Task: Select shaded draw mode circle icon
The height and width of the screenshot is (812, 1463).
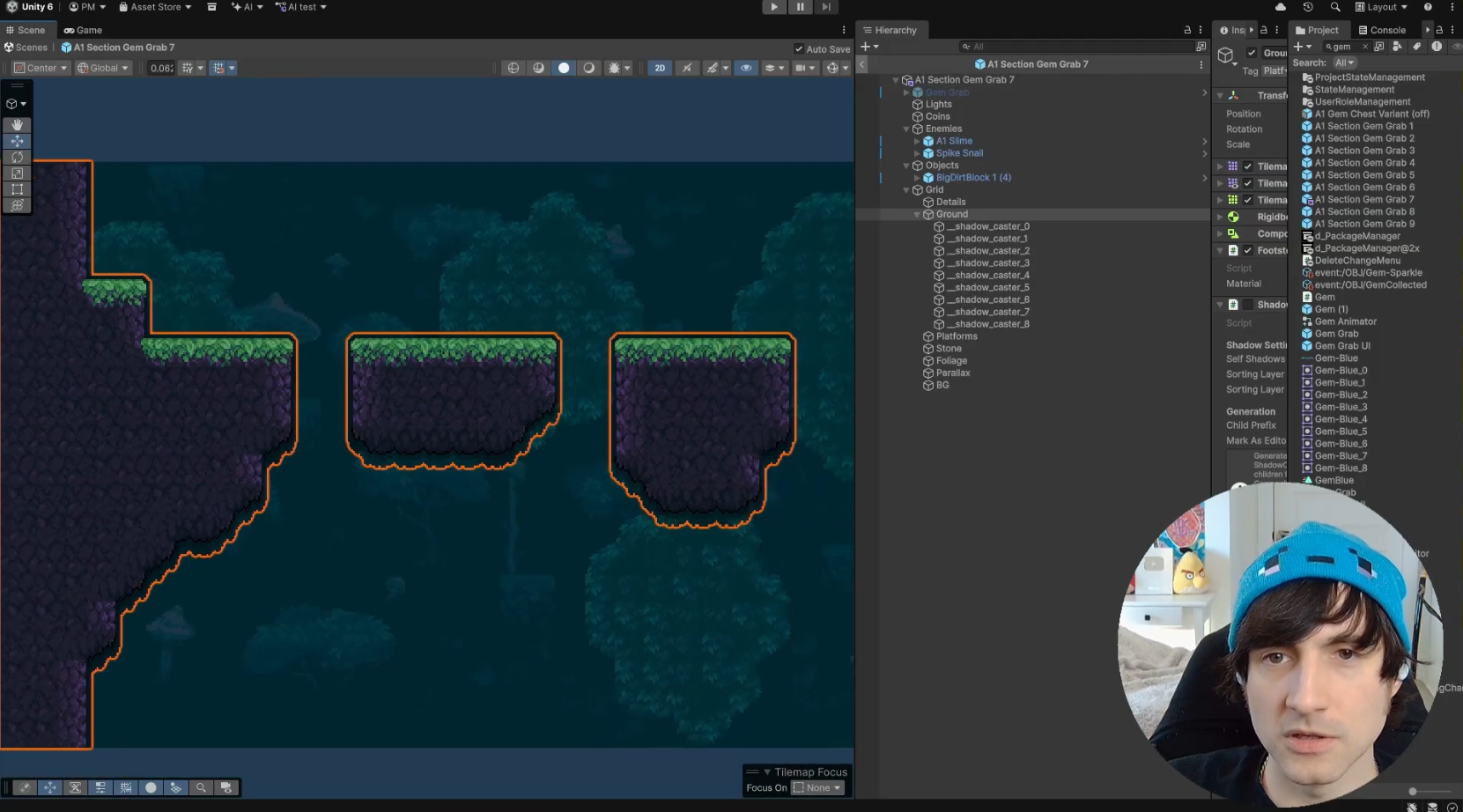Action: [x=564, y=68]
